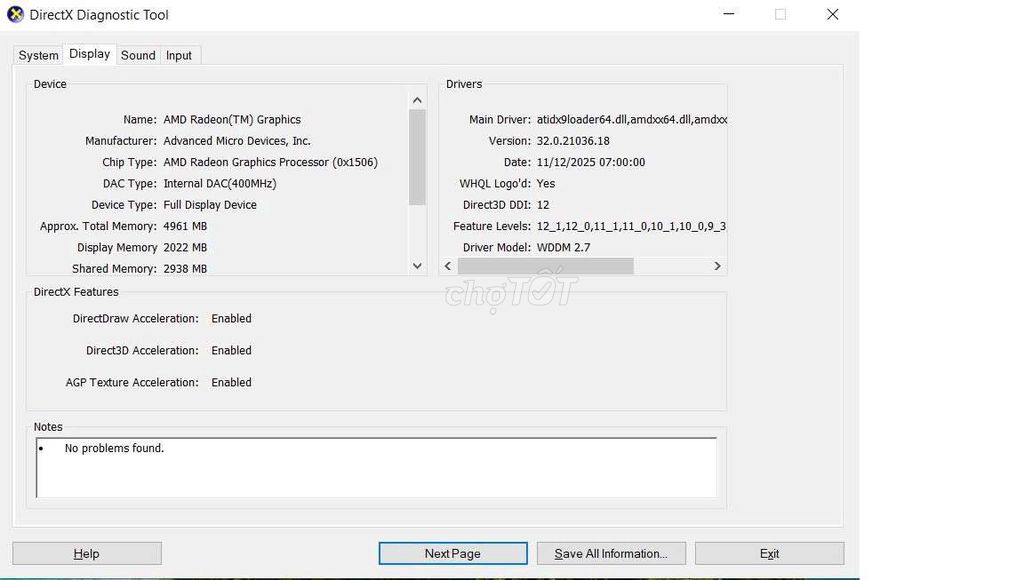Click the Help button
This screenshot has height=580, width=1024.
87,553
